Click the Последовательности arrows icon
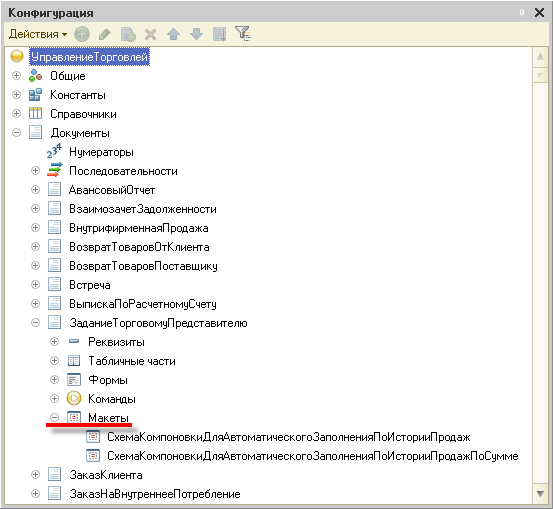This screenshot has height=509, width=553. point(54,170)
